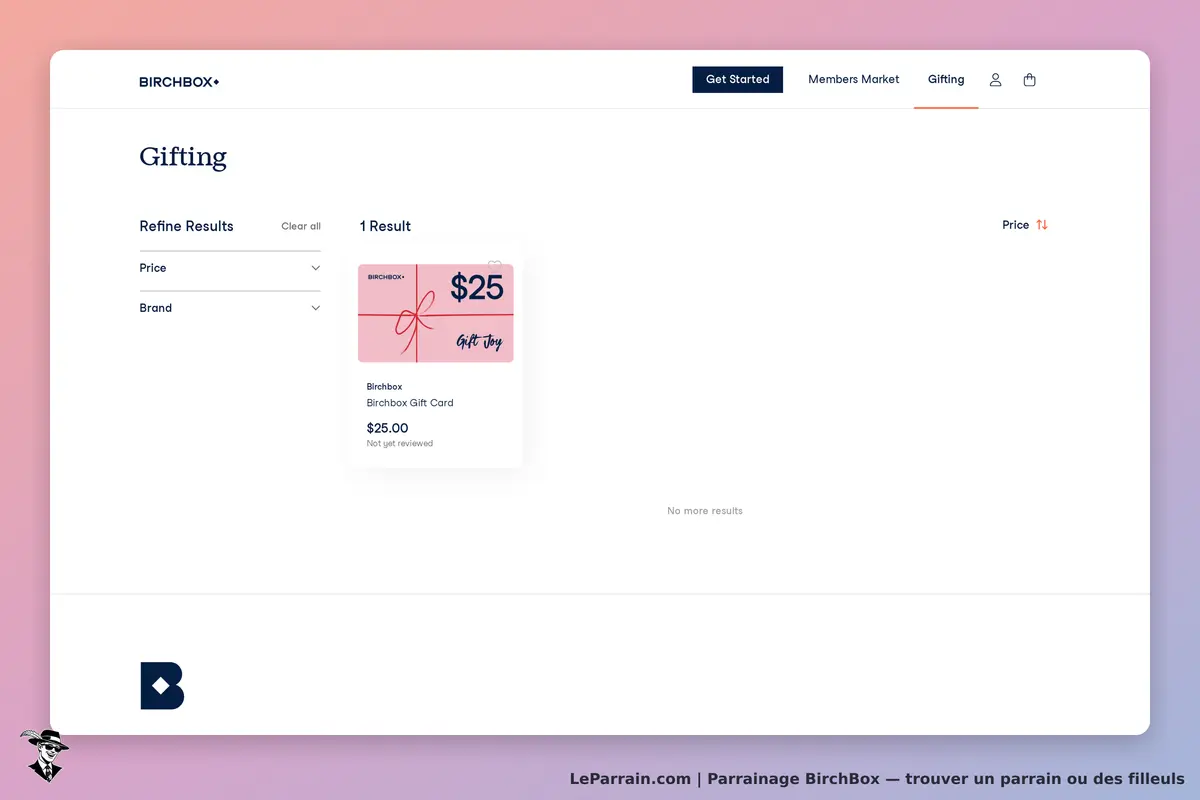This screenshot has width=1200, height=800.
Task: Click the '1 Result' count text
Action: click(385, 226)
